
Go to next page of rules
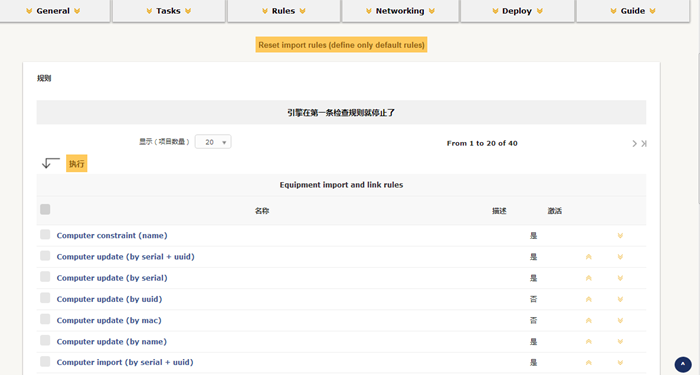tap(634, 143)
